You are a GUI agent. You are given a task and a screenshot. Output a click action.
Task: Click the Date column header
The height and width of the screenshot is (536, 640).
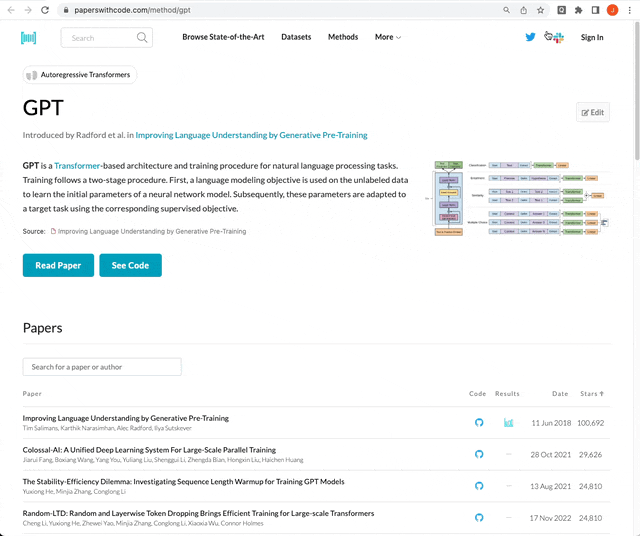click(x=560, y=394)
